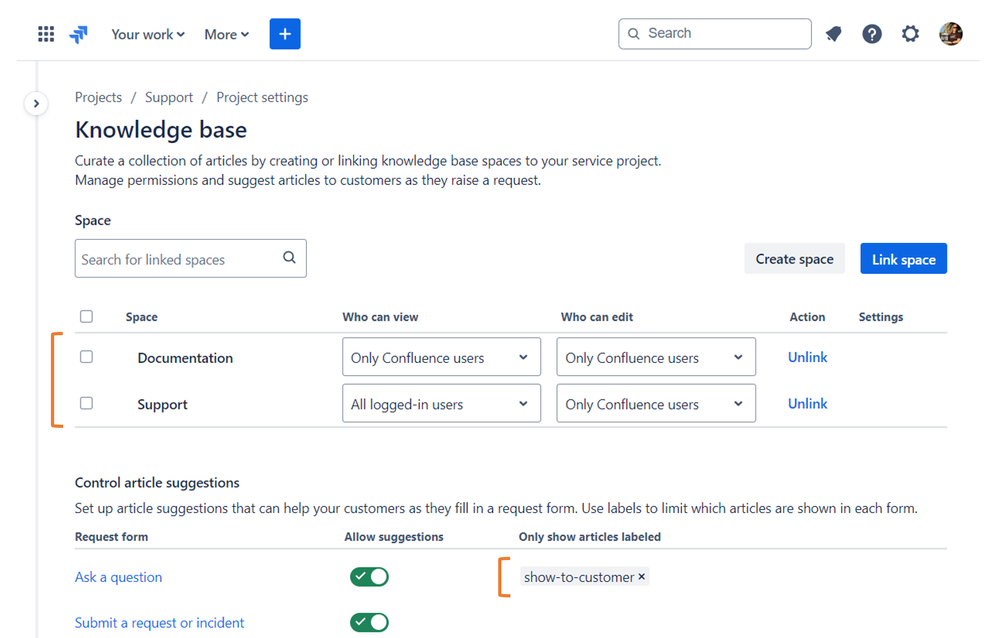
Task: Click the blue plus create icon
Action: point(285,34)
